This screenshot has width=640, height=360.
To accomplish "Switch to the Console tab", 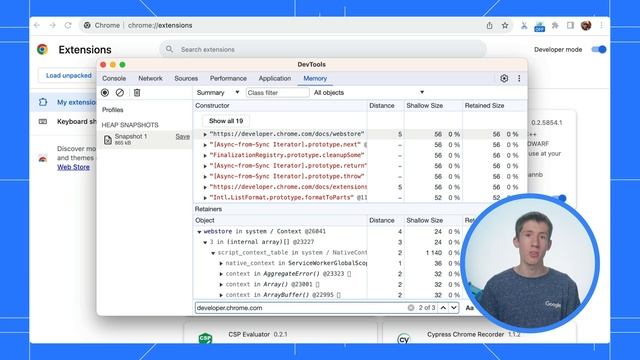I will pyautogui.click(x=114, y=78).
